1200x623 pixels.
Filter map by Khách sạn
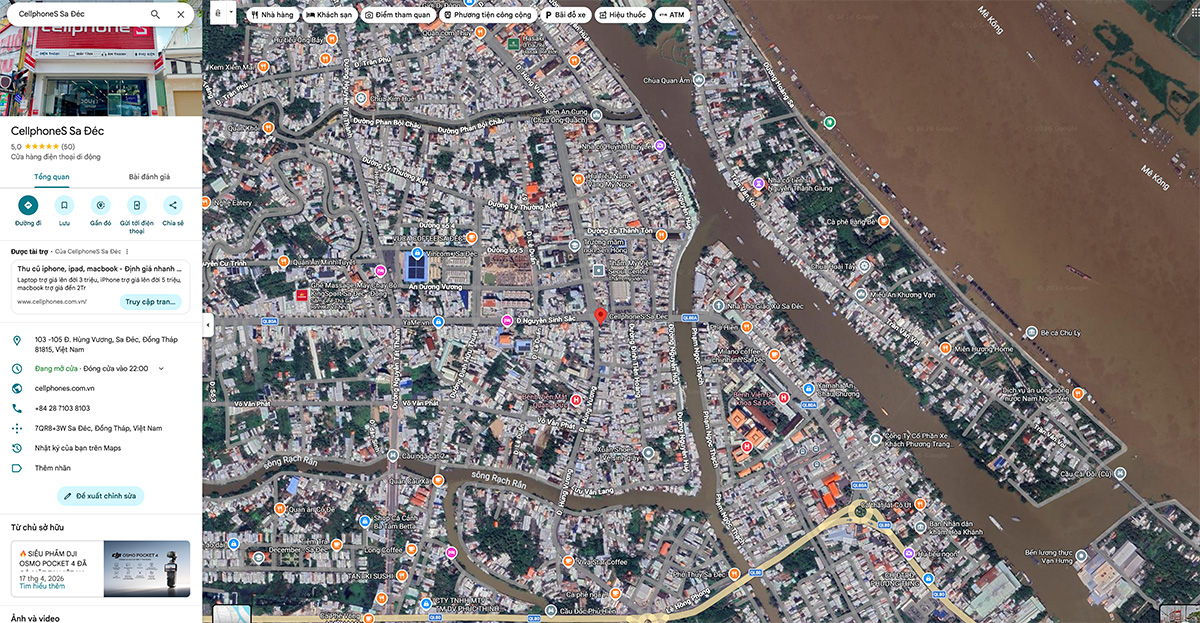pyautogui.click(x=329, y=15)
